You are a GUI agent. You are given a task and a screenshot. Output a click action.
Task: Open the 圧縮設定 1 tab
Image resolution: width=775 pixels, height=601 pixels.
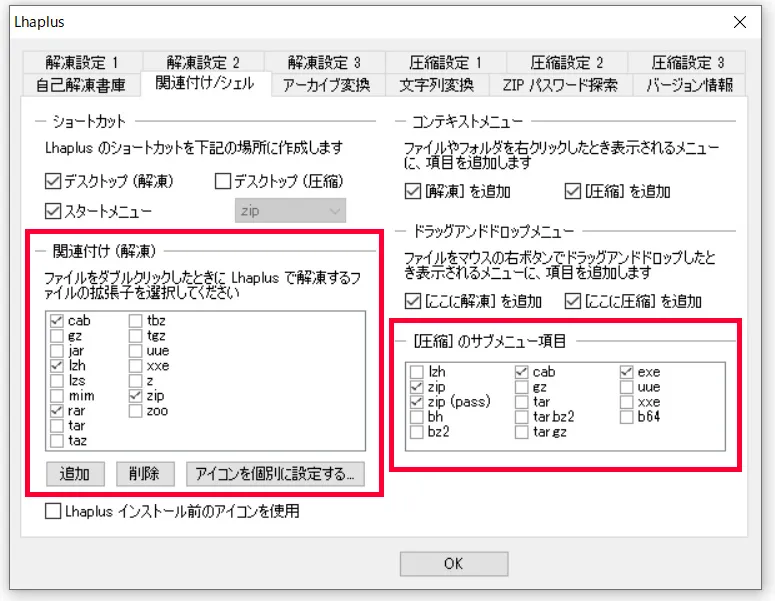click(445, 62)
